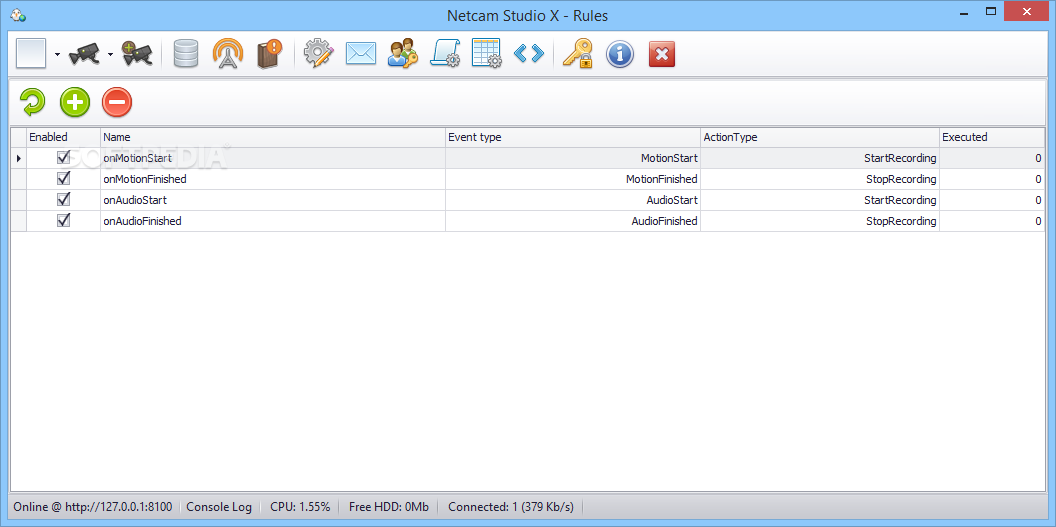Select the onMotionFinished name cell

tap(273, 179)
